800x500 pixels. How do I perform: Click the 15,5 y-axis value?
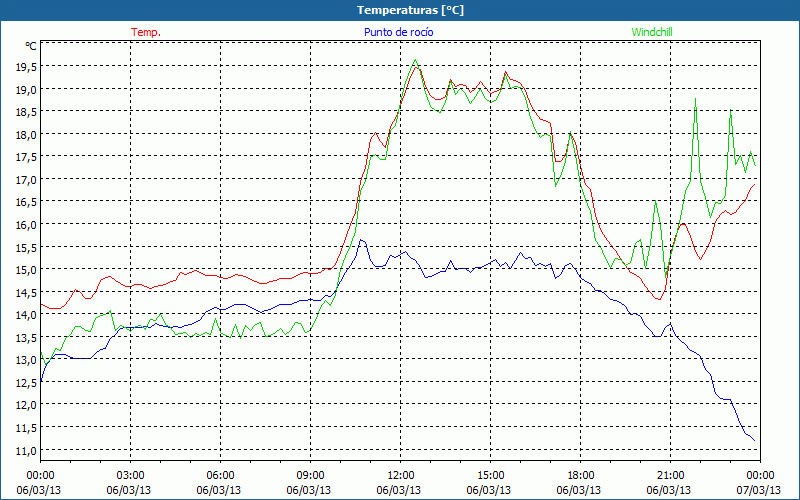click(x=26, y=247)
